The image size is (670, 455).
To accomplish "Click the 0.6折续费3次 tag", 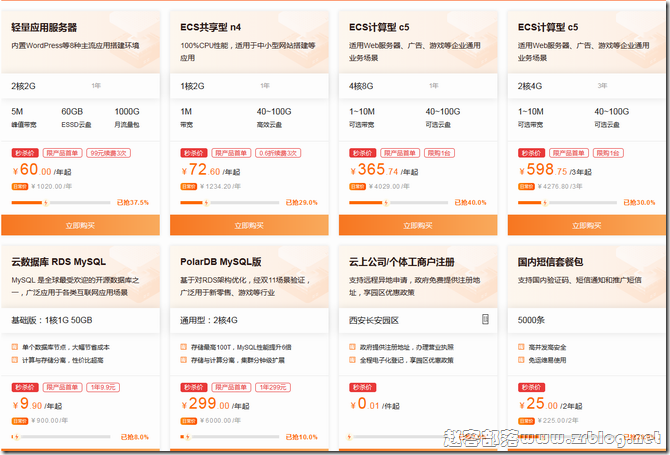I will (x=278, y=153).
